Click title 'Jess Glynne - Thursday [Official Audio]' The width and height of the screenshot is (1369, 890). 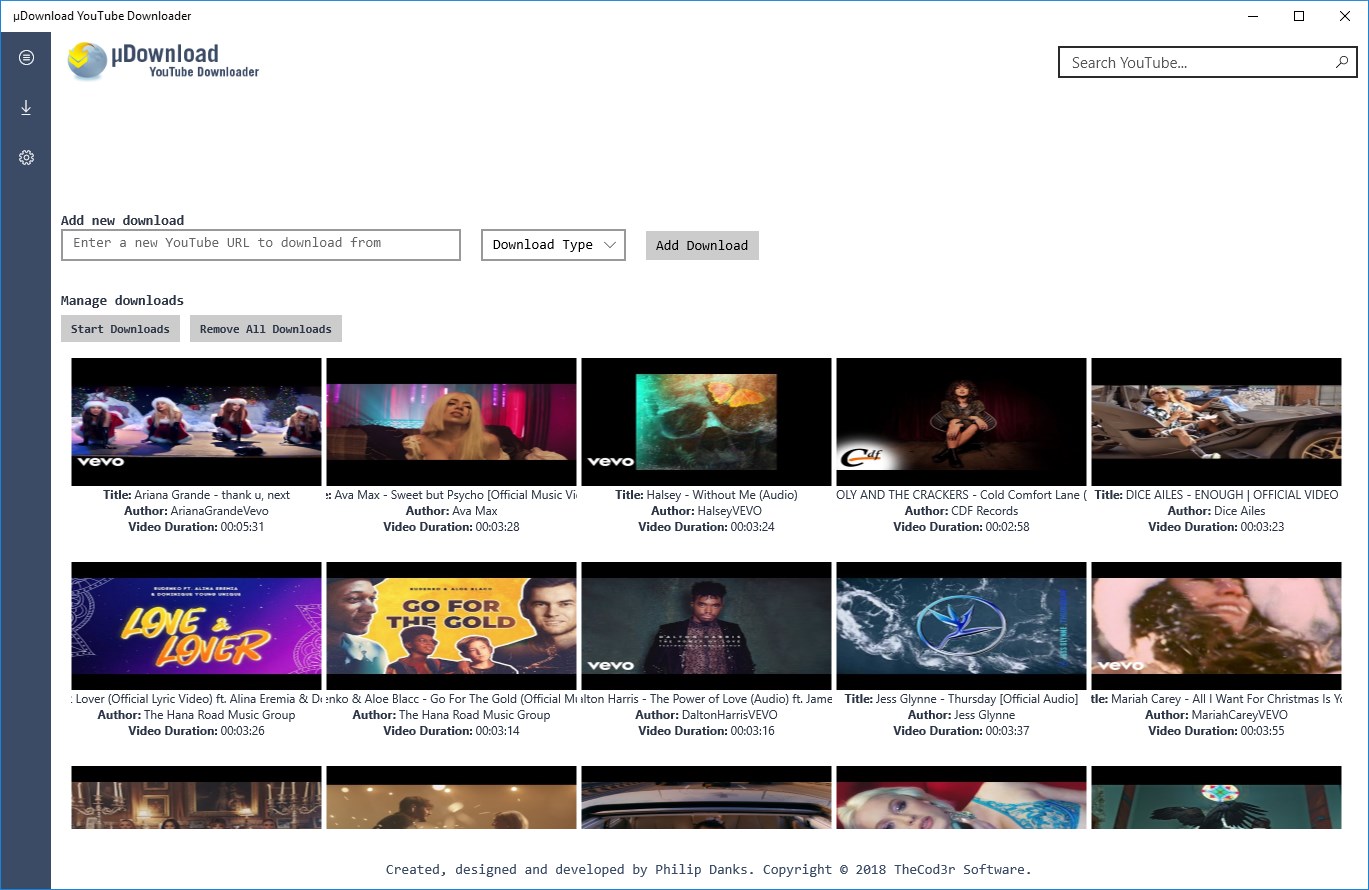977,699
